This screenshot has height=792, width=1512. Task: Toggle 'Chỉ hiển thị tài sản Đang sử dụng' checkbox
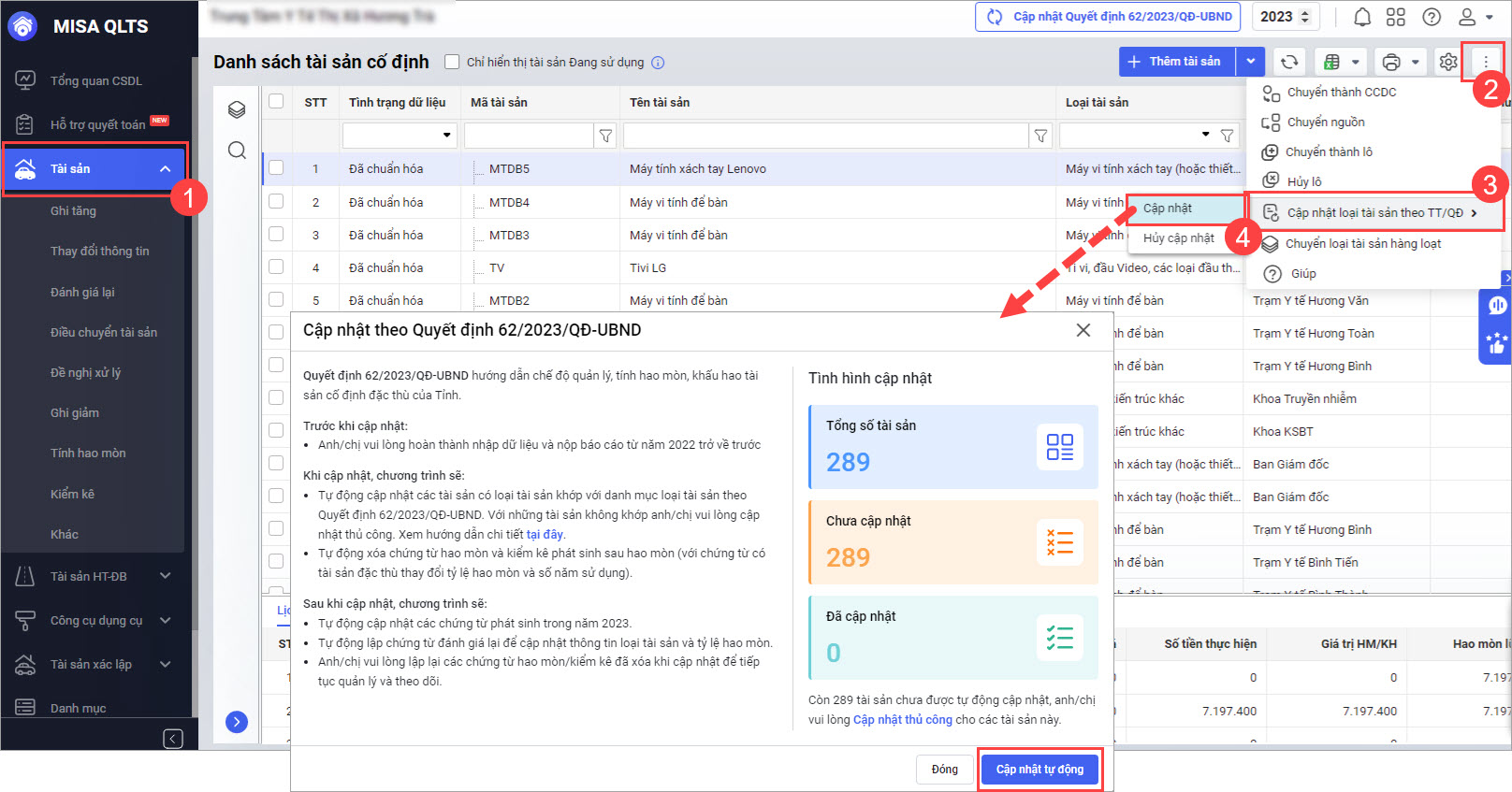tap(452, 62)
